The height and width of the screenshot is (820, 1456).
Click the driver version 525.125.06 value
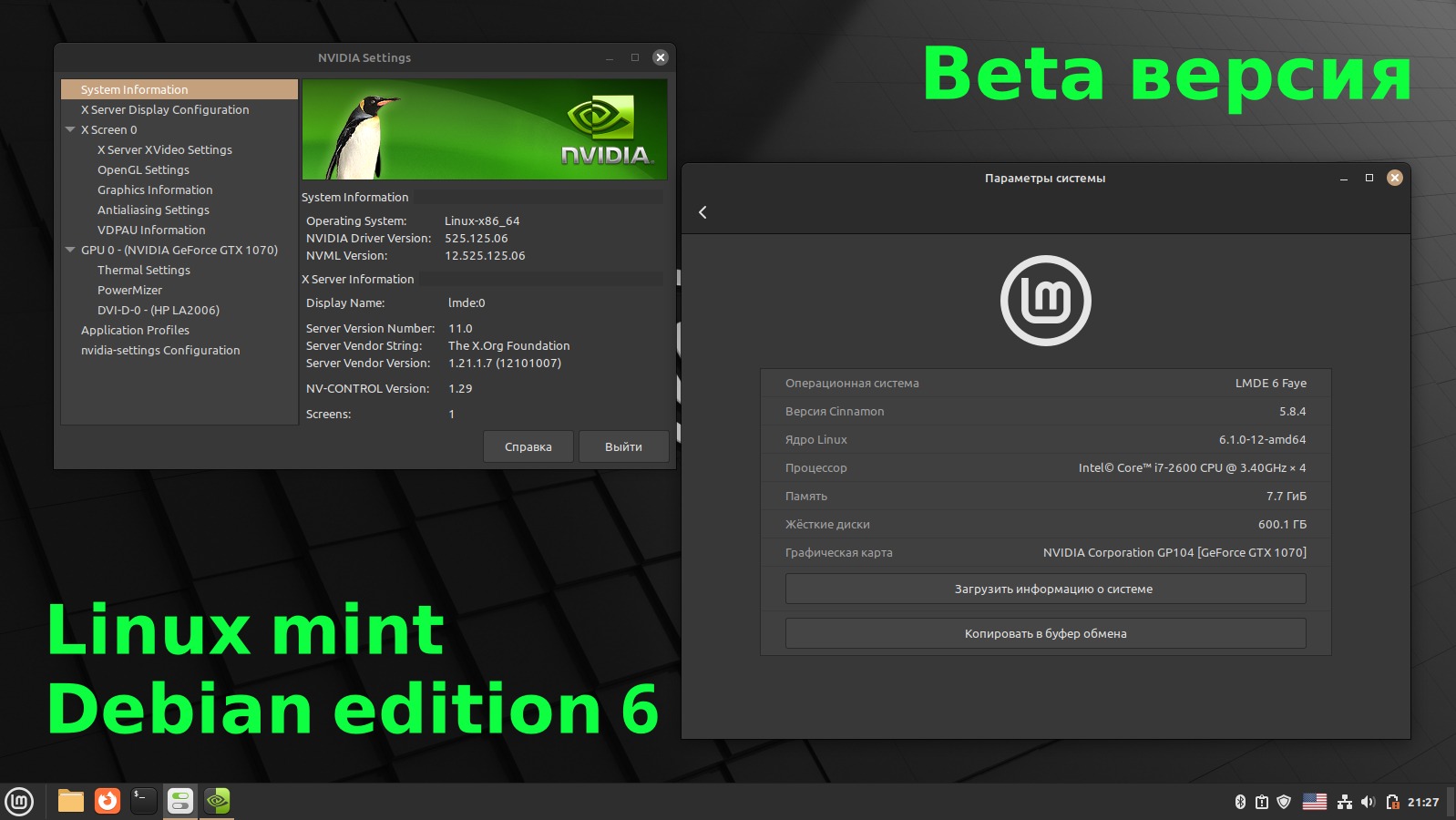(477, 238)
